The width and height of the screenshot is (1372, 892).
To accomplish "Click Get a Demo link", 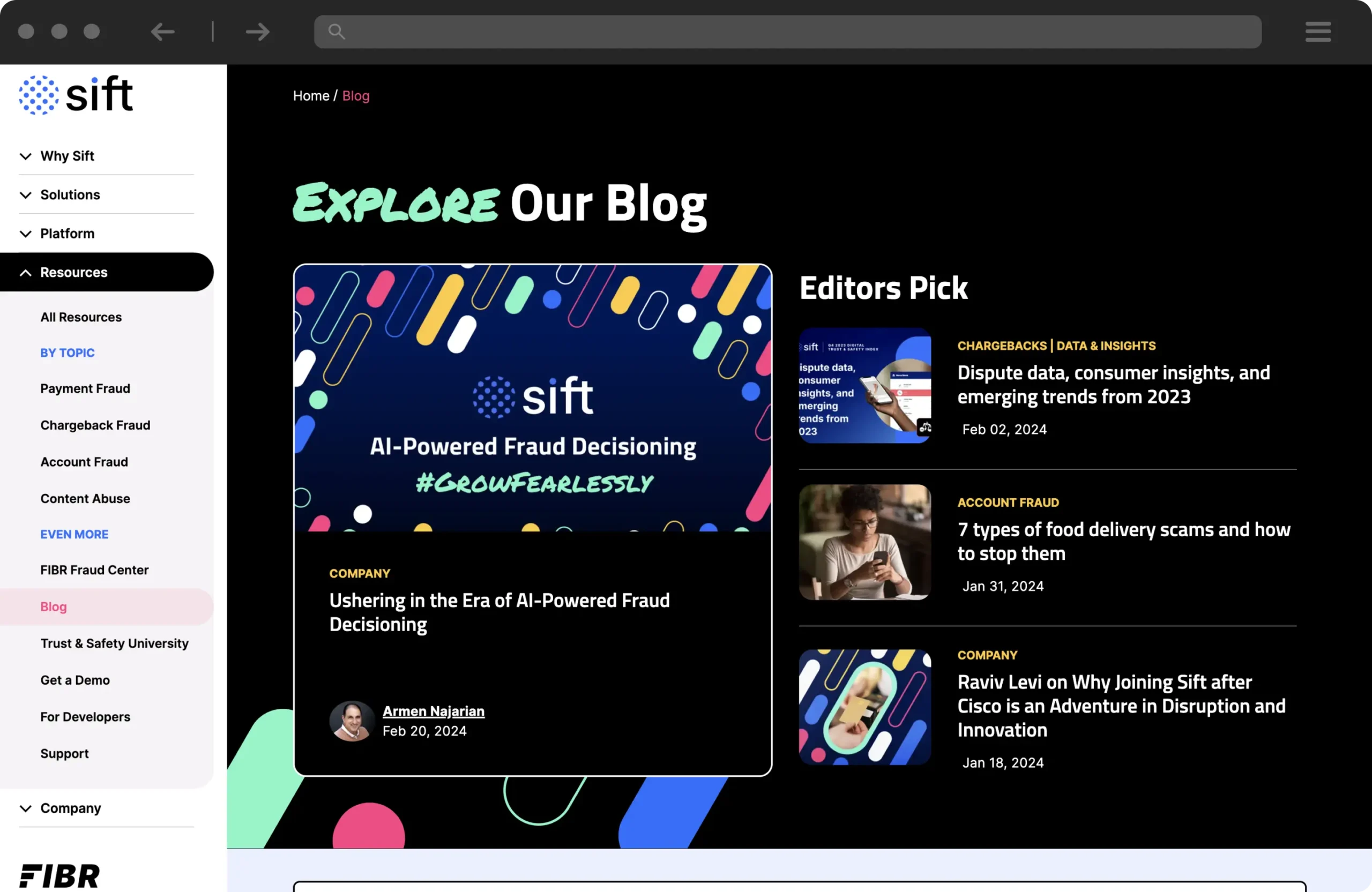I will [x=75, y=680].
